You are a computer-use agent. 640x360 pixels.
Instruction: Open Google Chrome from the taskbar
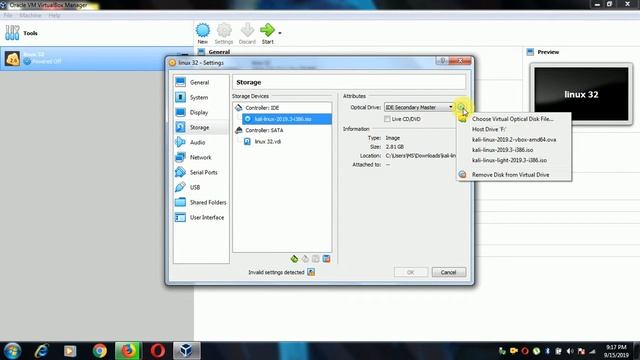(99, 351)
